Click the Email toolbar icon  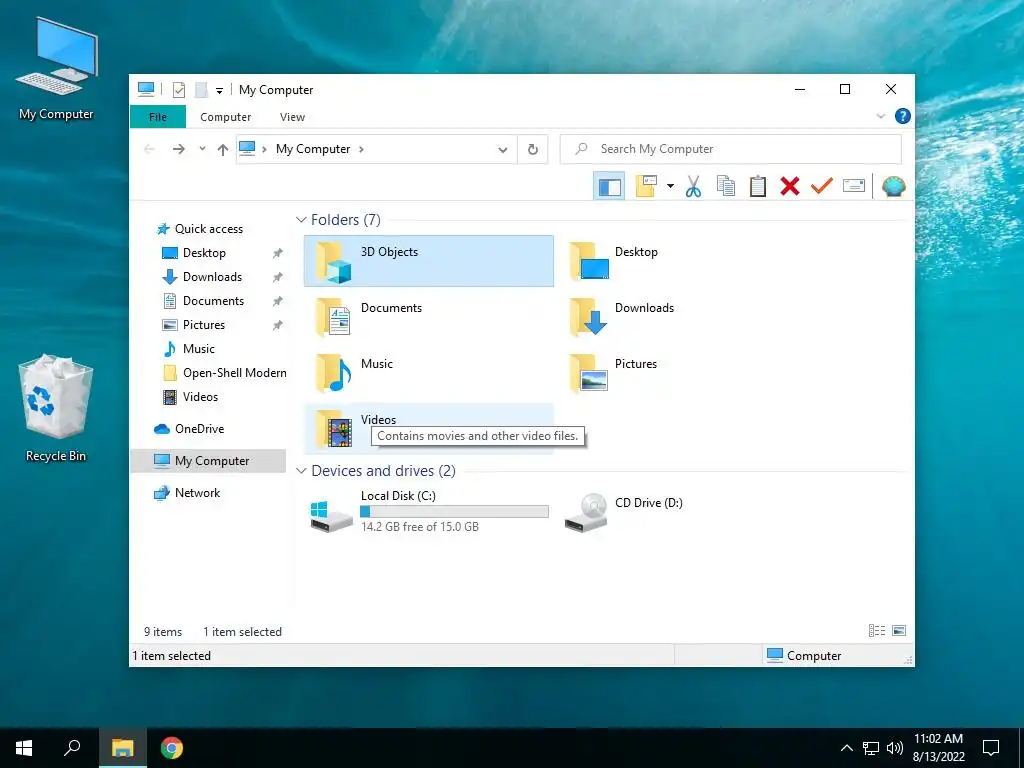tap(854, 187)
